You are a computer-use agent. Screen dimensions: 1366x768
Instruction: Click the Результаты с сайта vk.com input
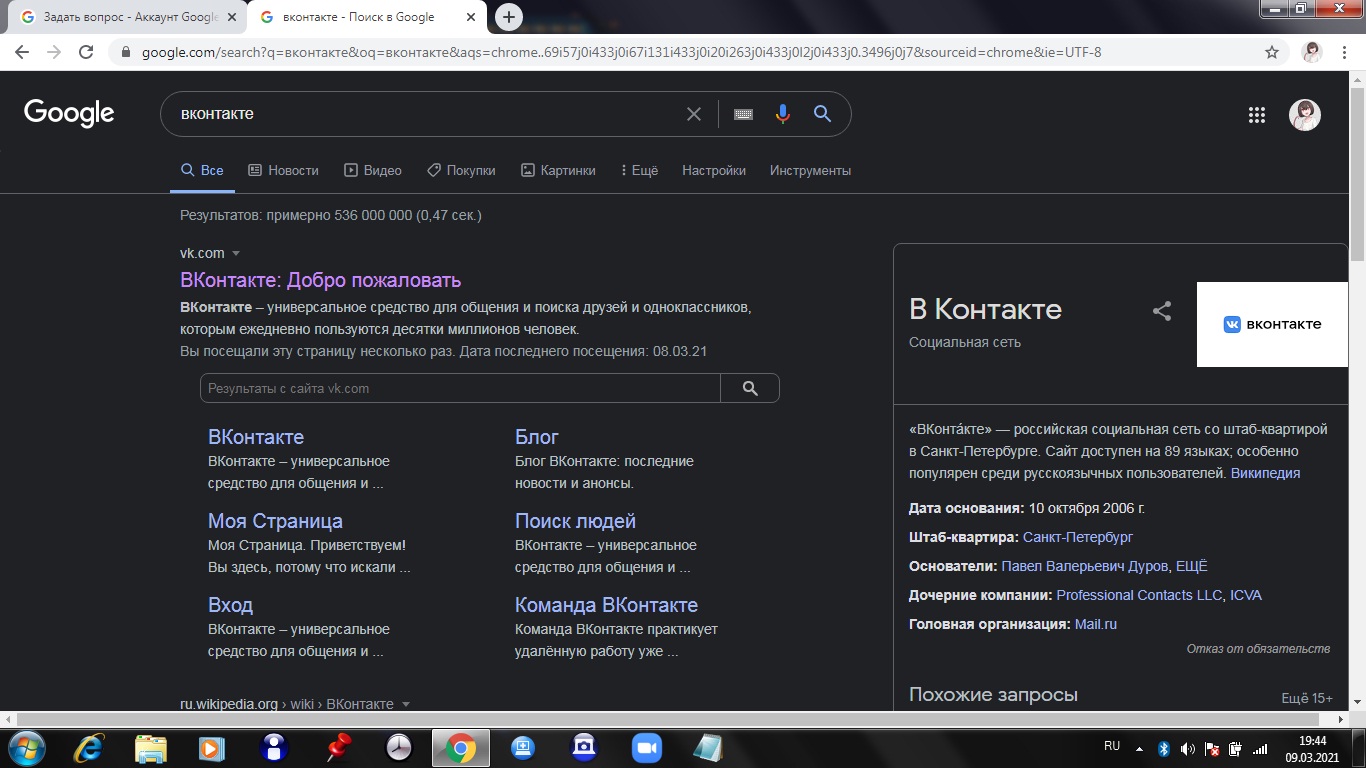tap(460, 388)
